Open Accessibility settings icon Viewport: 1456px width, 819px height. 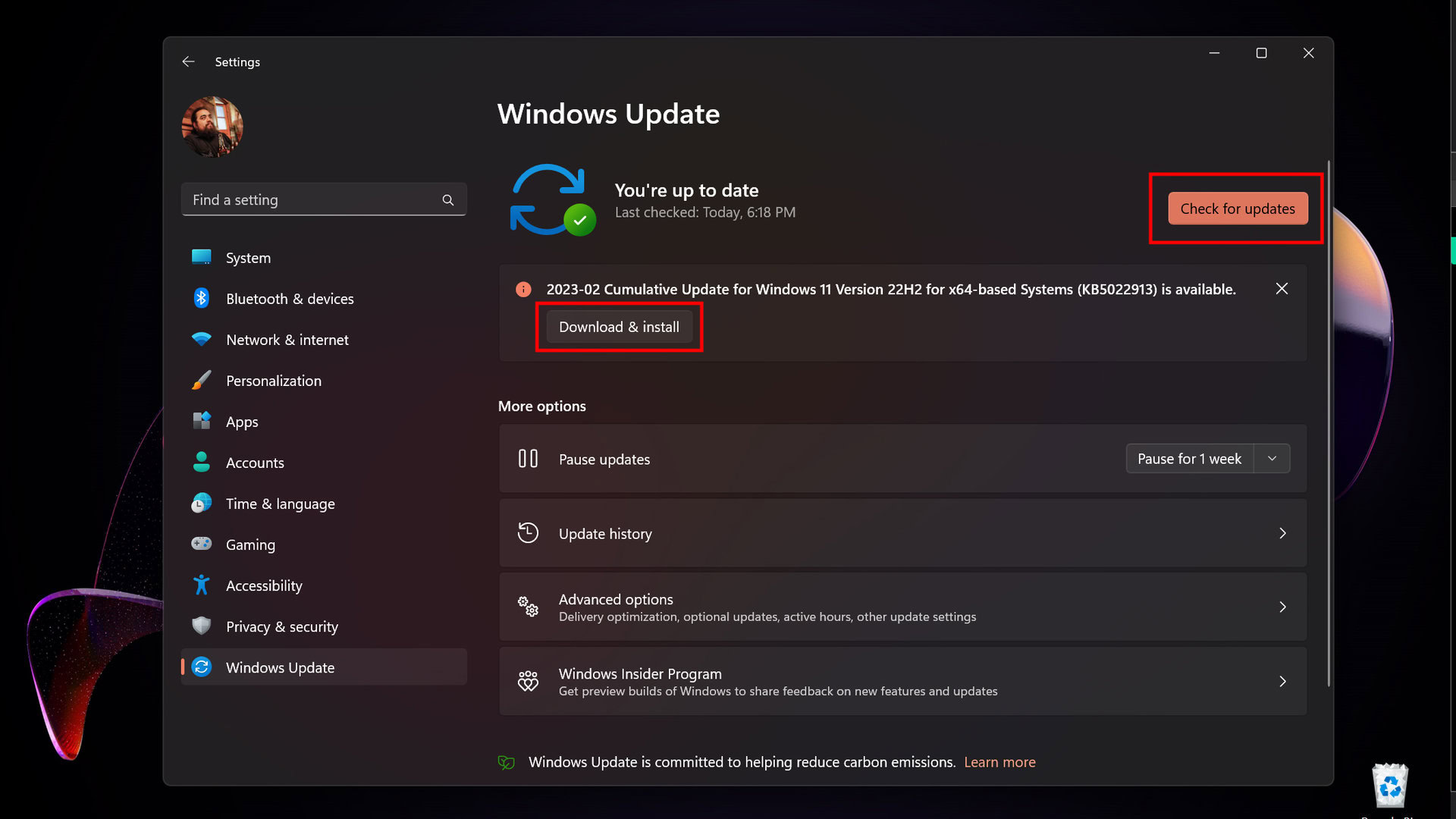(202, 585)
